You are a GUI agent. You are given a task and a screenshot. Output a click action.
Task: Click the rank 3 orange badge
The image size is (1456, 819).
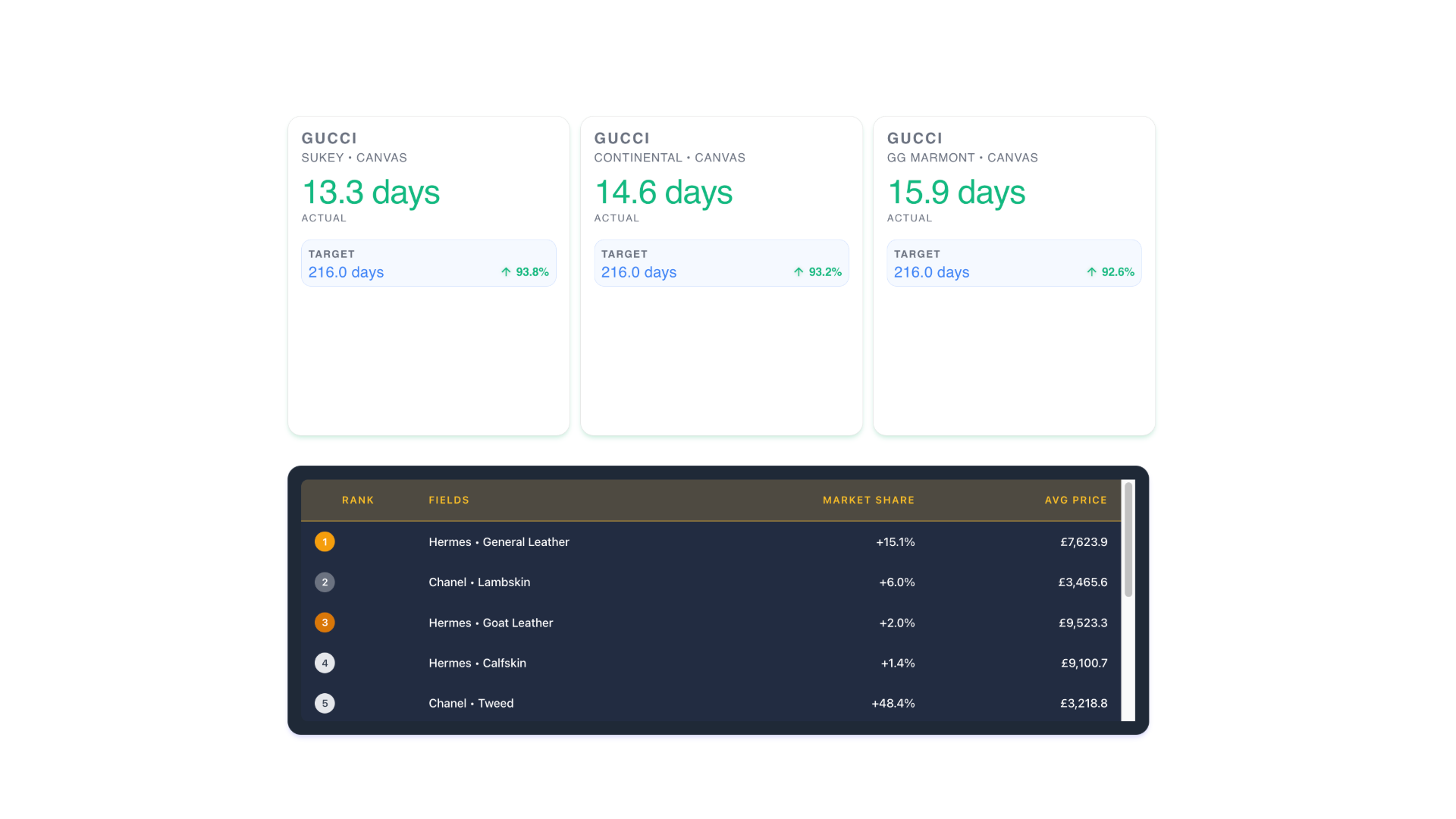tap(325, 623)
